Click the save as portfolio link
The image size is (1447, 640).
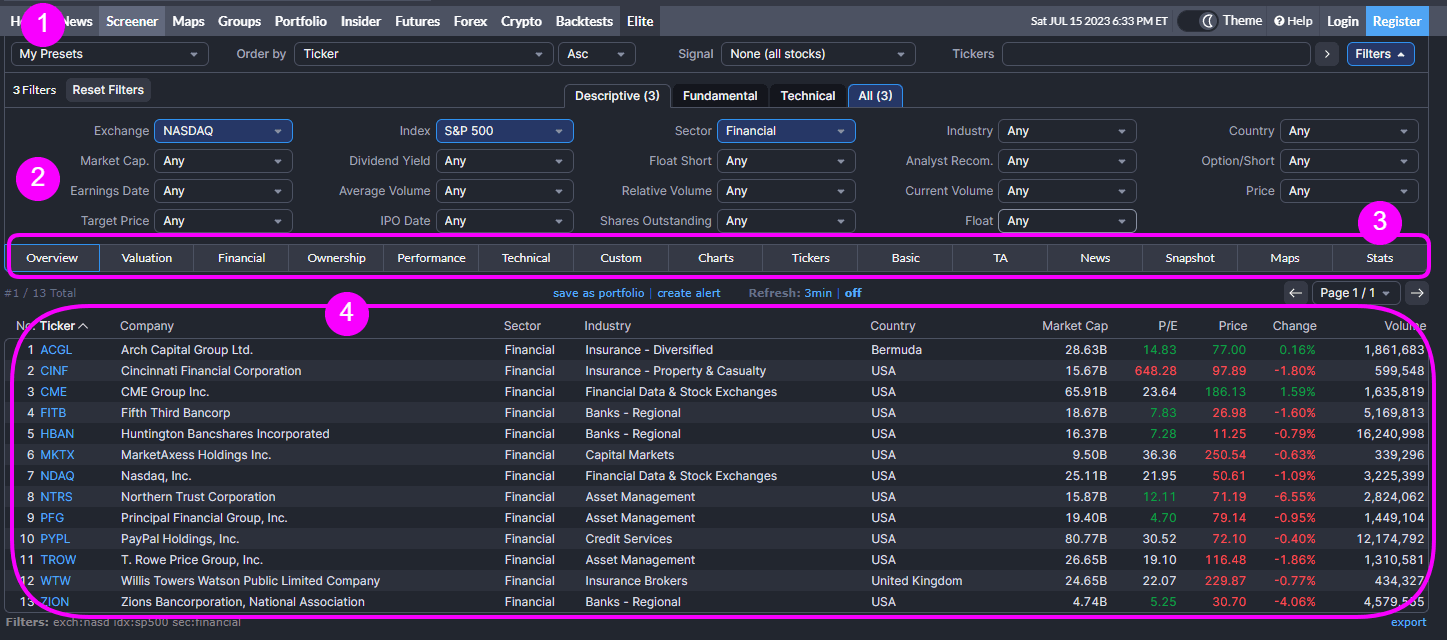599,293
